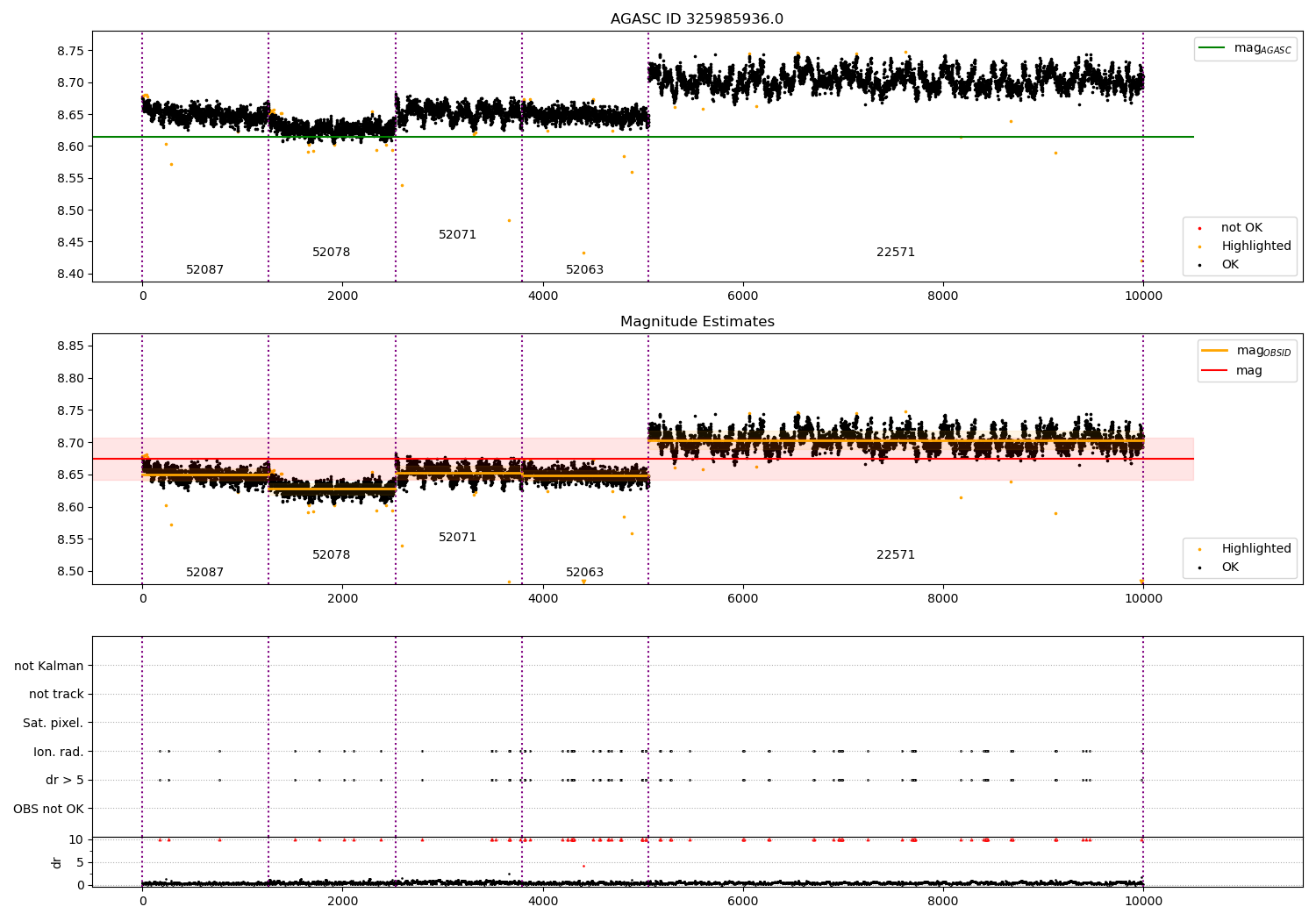Click the green mag AGASC legend line

(1213, 48)
